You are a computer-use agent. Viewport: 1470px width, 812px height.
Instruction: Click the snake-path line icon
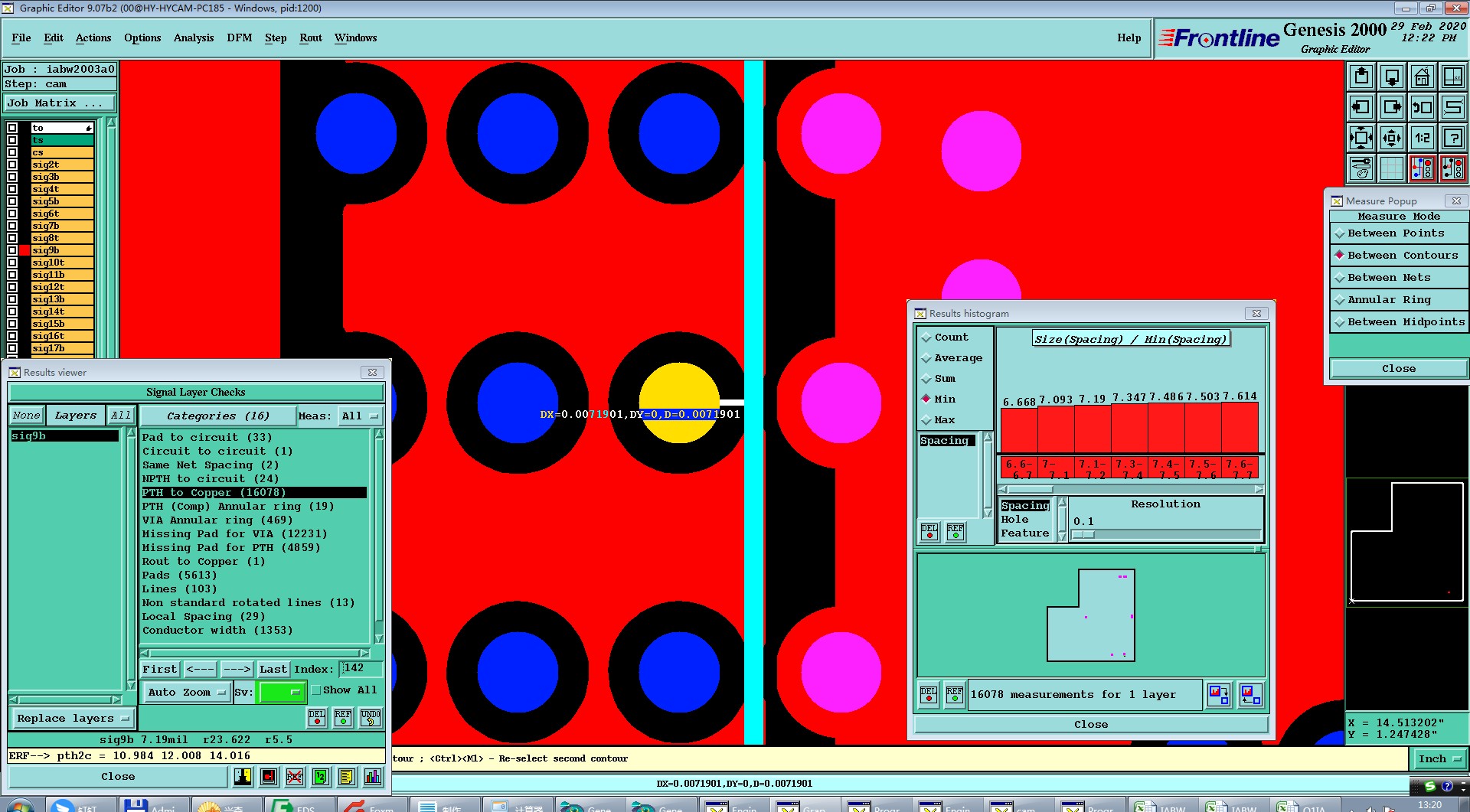tap(1452, 107)
